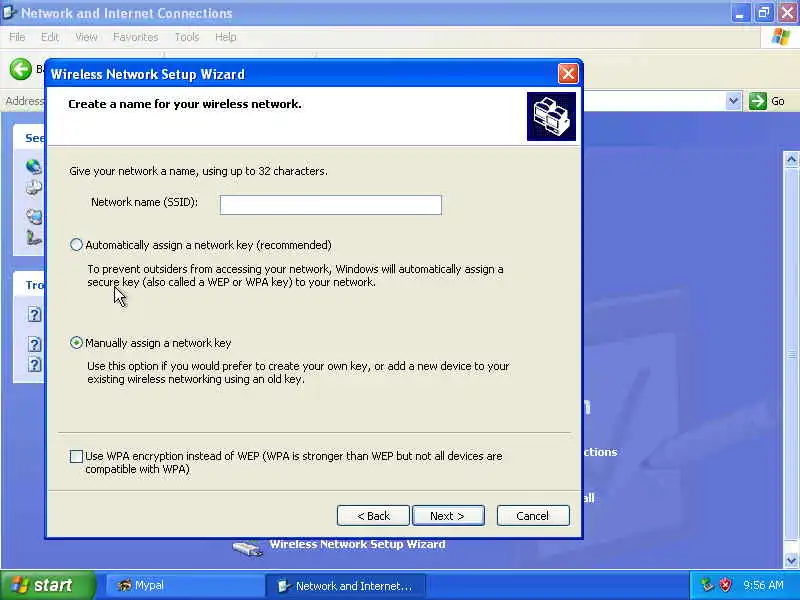Click the Cancel button

point(533,516)
